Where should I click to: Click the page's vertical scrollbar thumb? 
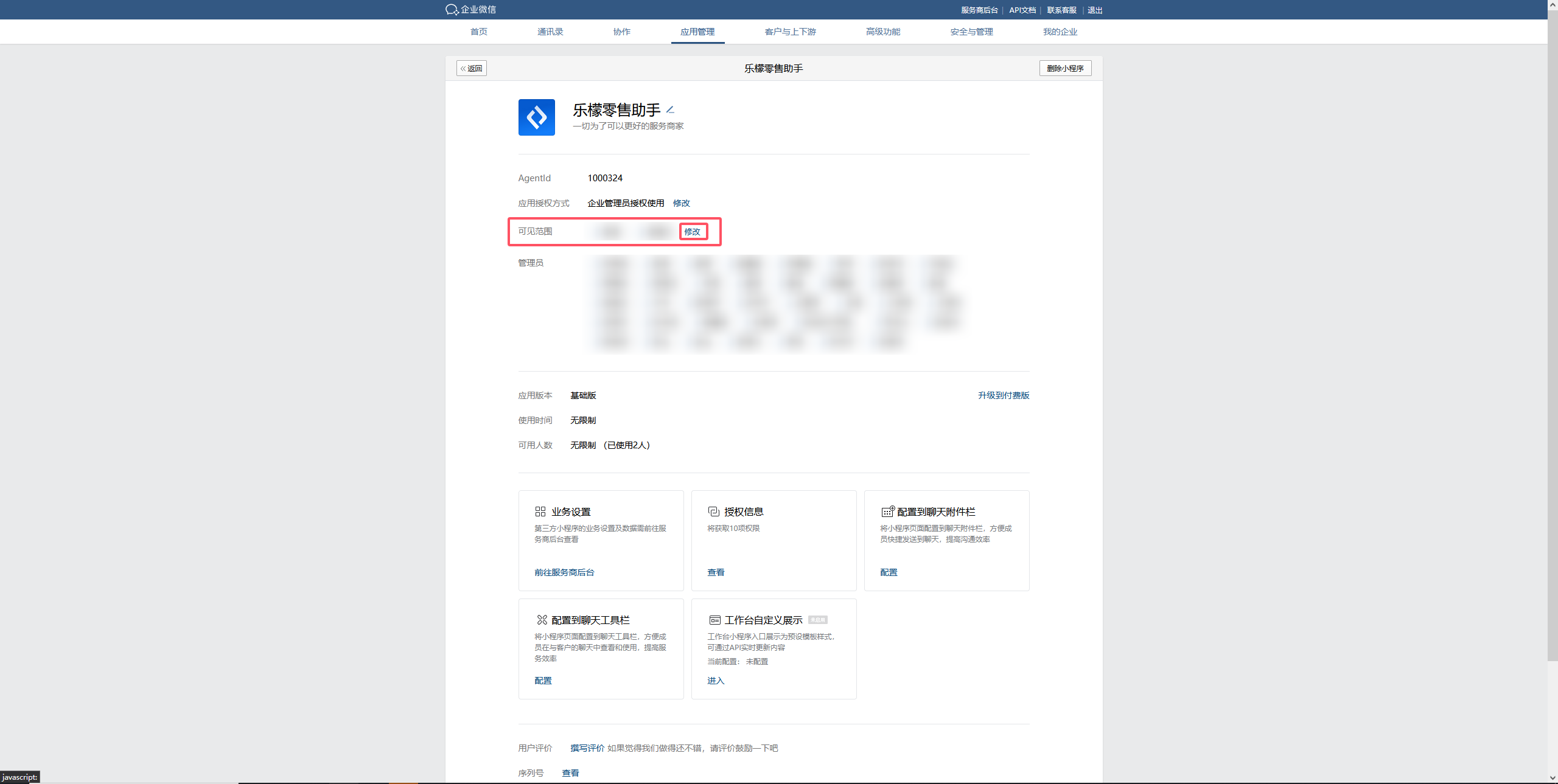click(1553, 335)
